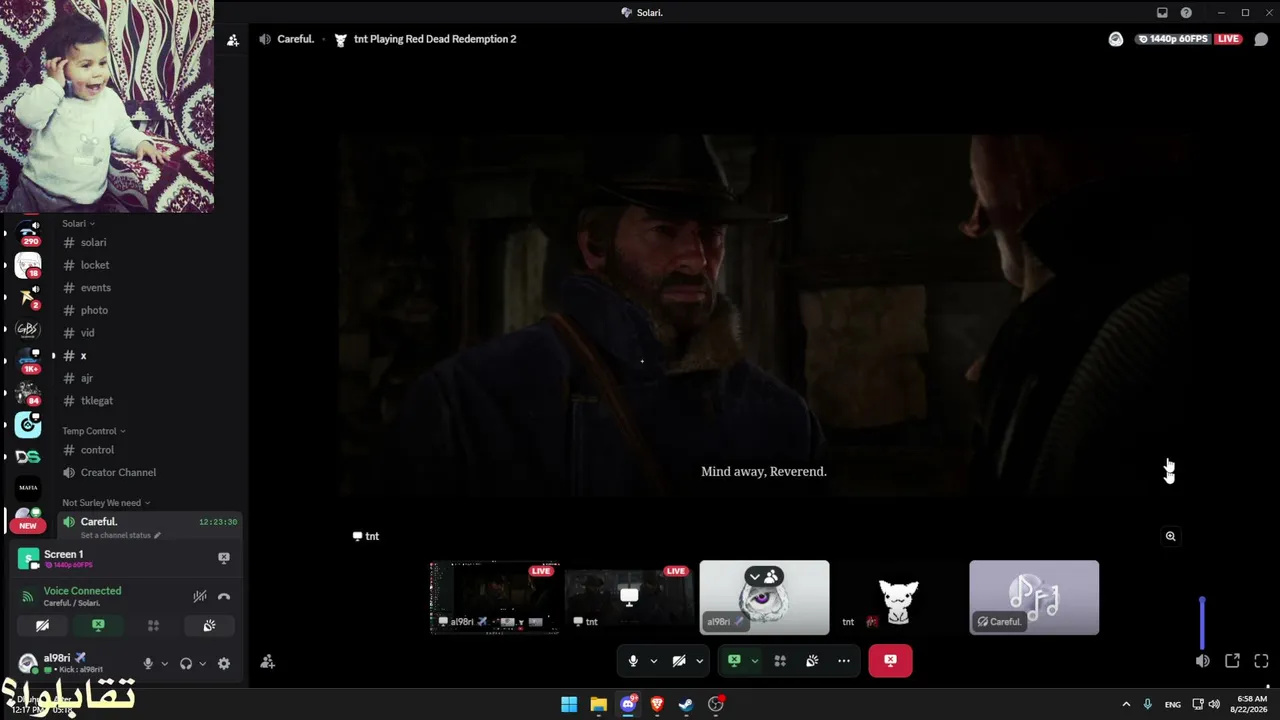Mute the stream volume speaker icon
The width and height of the screenshot is (1280, 720).
click(1202, 661)
